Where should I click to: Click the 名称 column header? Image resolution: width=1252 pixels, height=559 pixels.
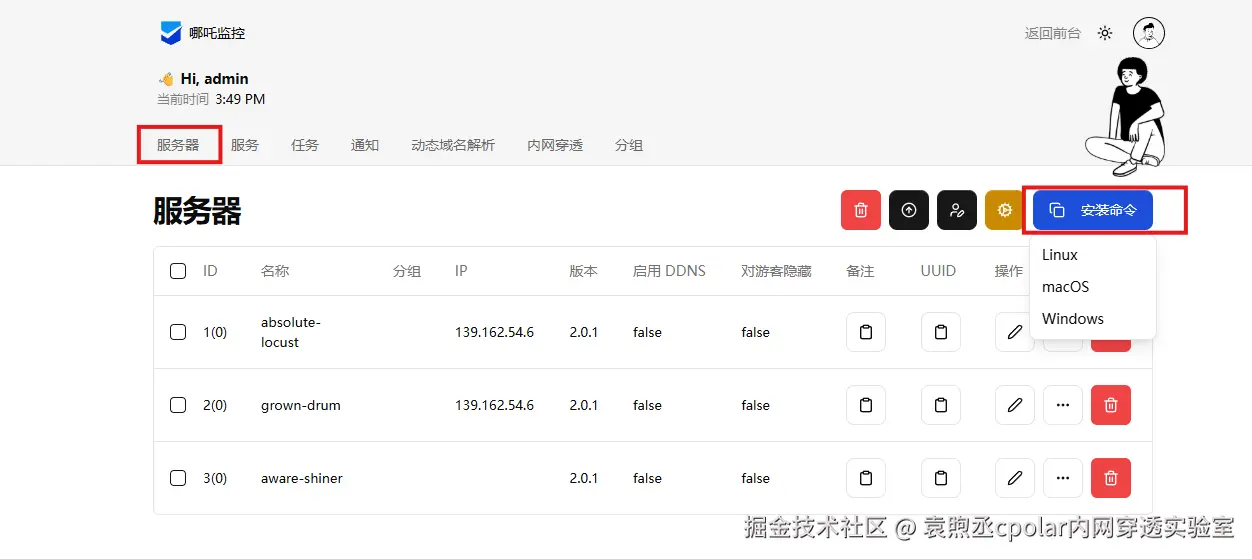tap(275, 271)
